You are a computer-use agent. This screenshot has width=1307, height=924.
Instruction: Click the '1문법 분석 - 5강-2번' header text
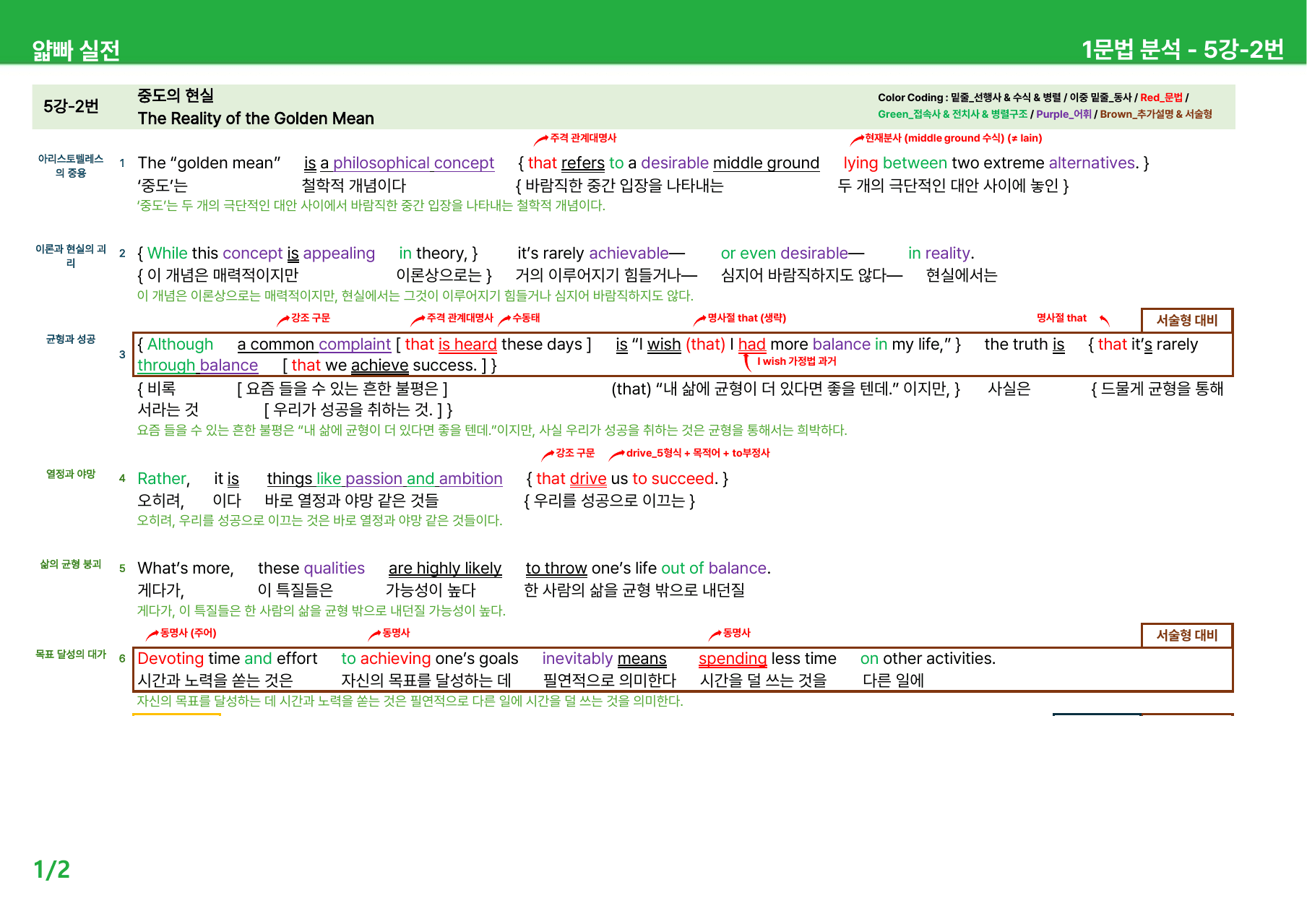click(1182, 49)
